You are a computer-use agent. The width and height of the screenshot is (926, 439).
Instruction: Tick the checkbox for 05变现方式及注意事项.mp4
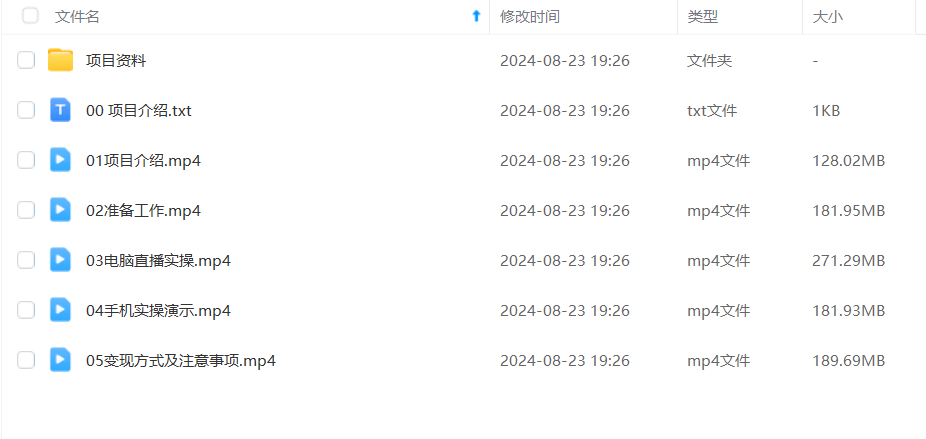pyautogui.click(x=26, y=360)
